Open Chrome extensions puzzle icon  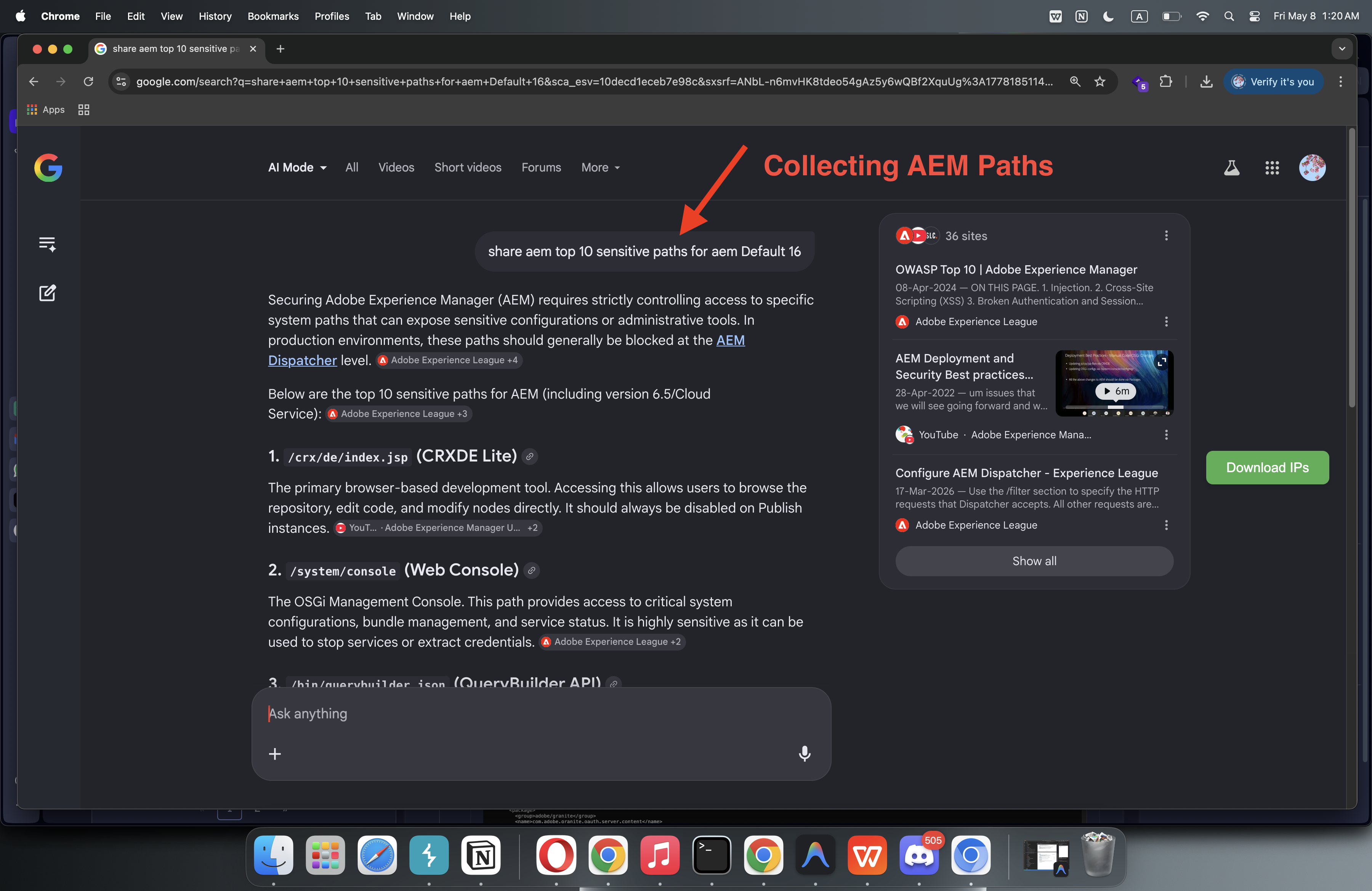tap(1165, 82)
